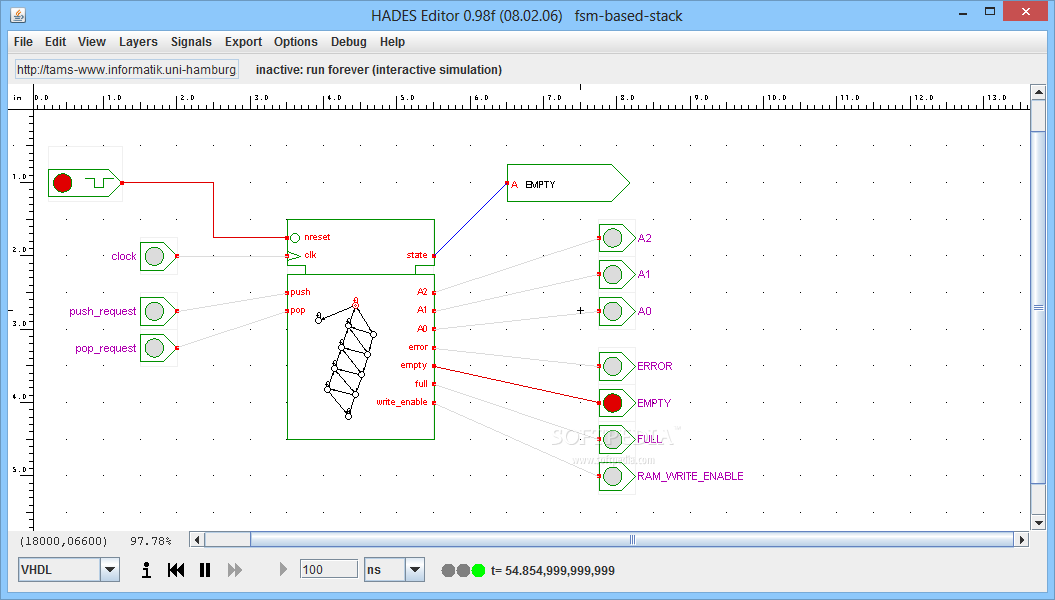Click the error output port label
1055x600 pixels.
tap(418, 347)
